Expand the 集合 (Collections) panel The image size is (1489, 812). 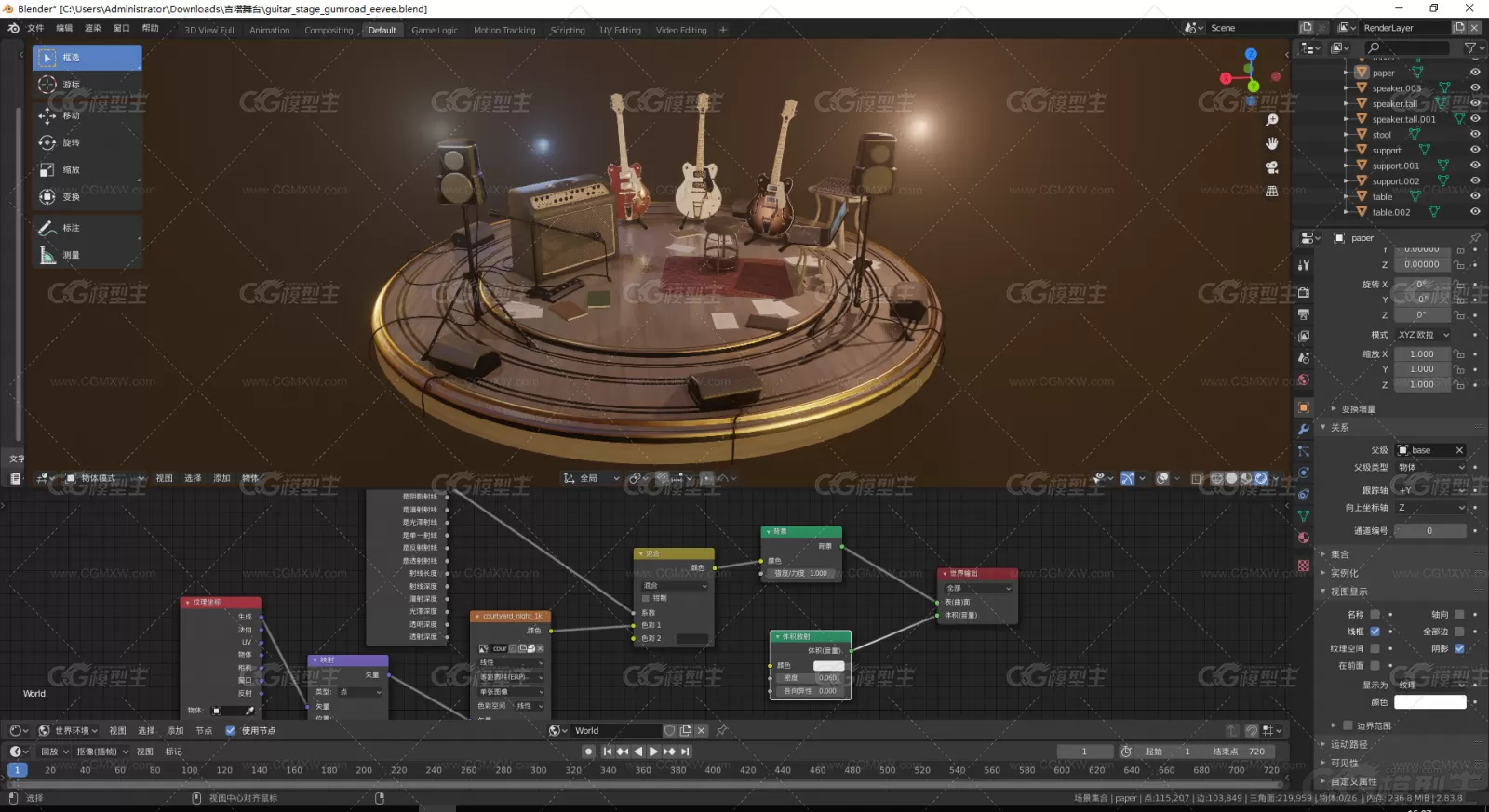pos(1339,554)
